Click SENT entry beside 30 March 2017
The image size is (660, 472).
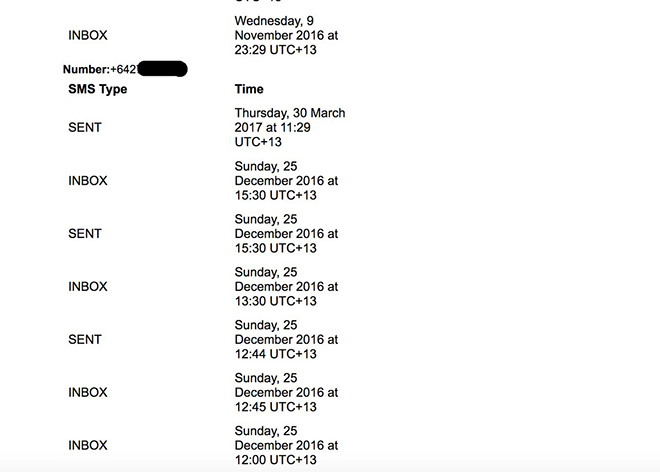click(x=85, y=128)
